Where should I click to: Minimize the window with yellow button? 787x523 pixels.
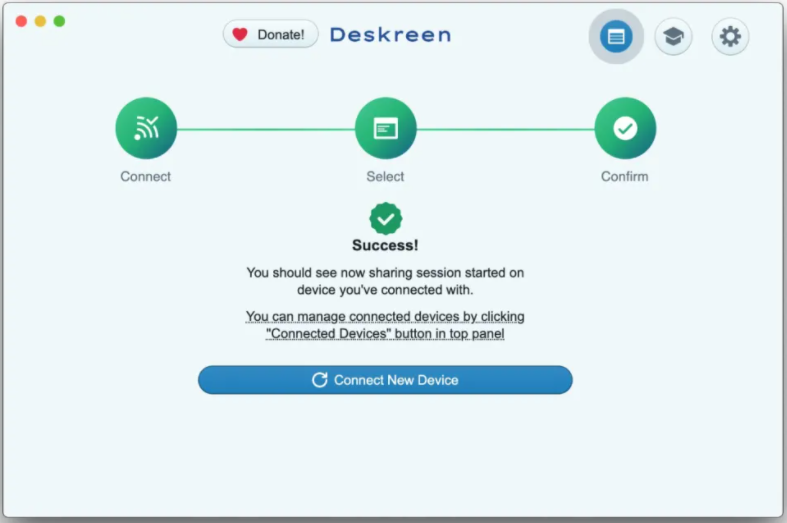[40, 21]
